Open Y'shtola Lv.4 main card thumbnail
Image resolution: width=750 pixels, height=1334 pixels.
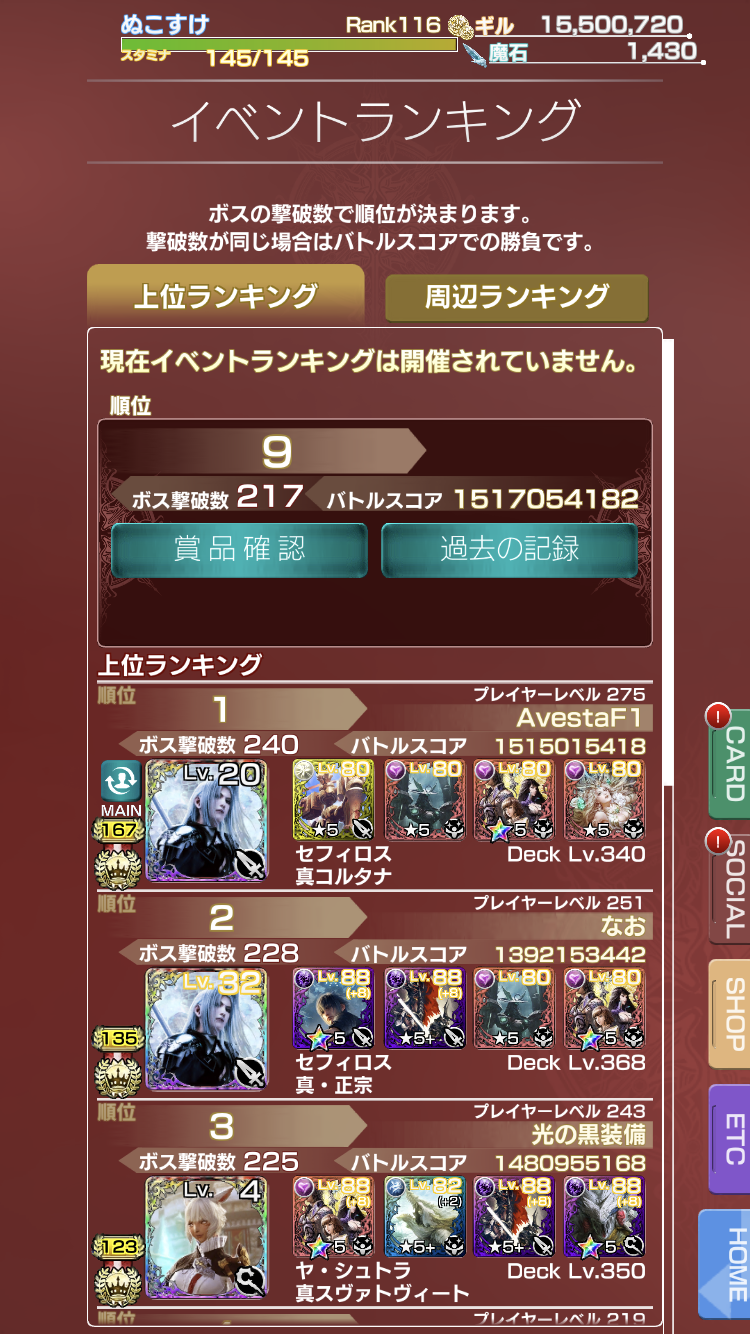tap(206, 1237)
